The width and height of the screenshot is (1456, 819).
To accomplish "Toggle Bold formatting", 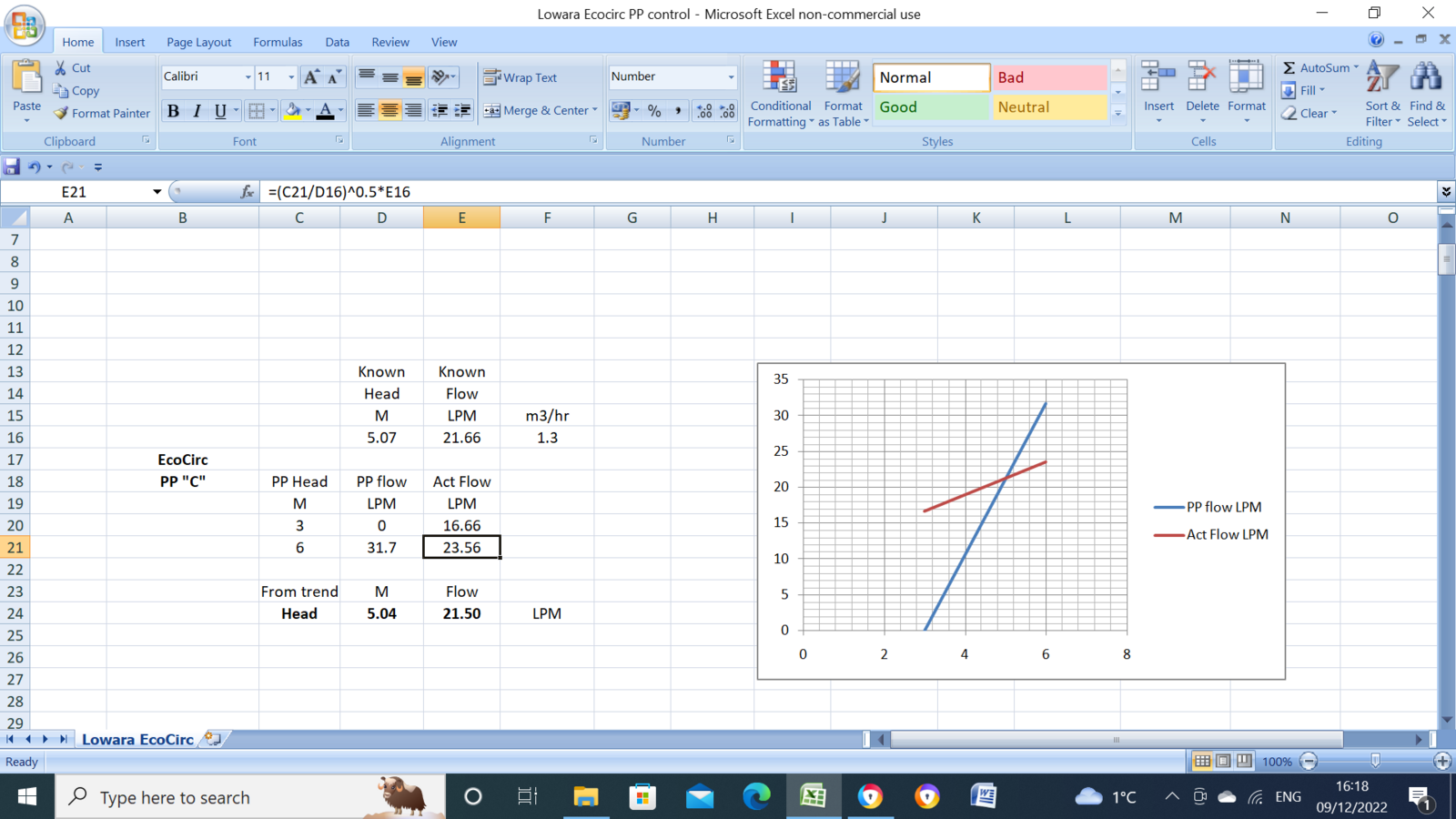I will click(x=173, y=111).
